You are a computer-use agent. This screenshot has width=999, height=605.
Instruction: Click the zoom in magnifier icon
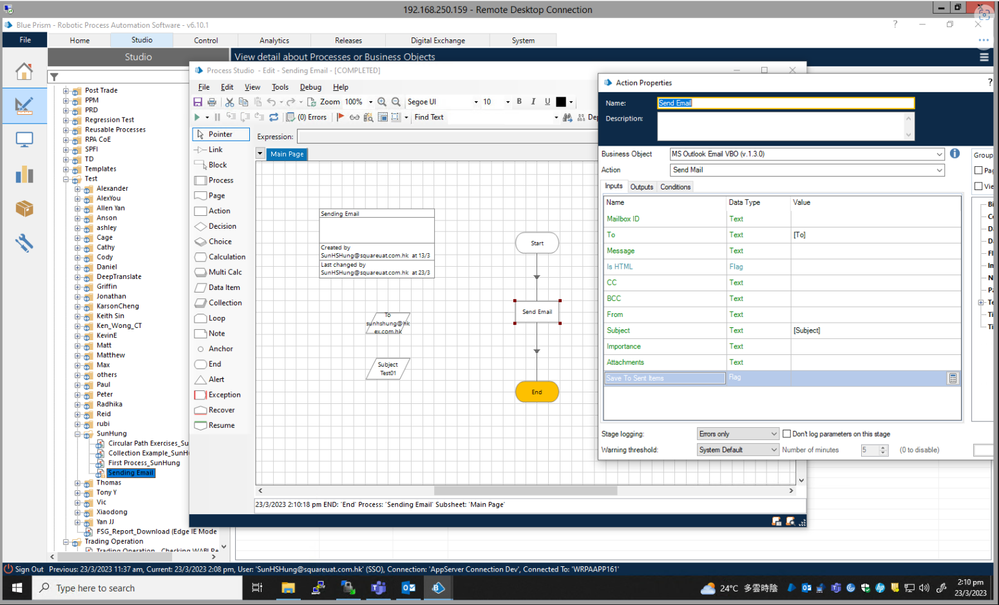[x=382, y=102]
